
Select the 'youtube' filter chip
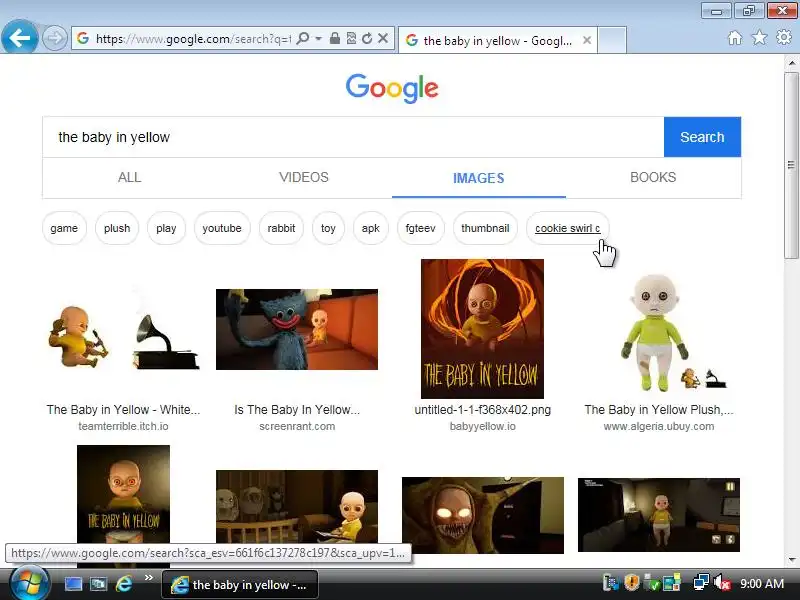(x=222, y=228)
